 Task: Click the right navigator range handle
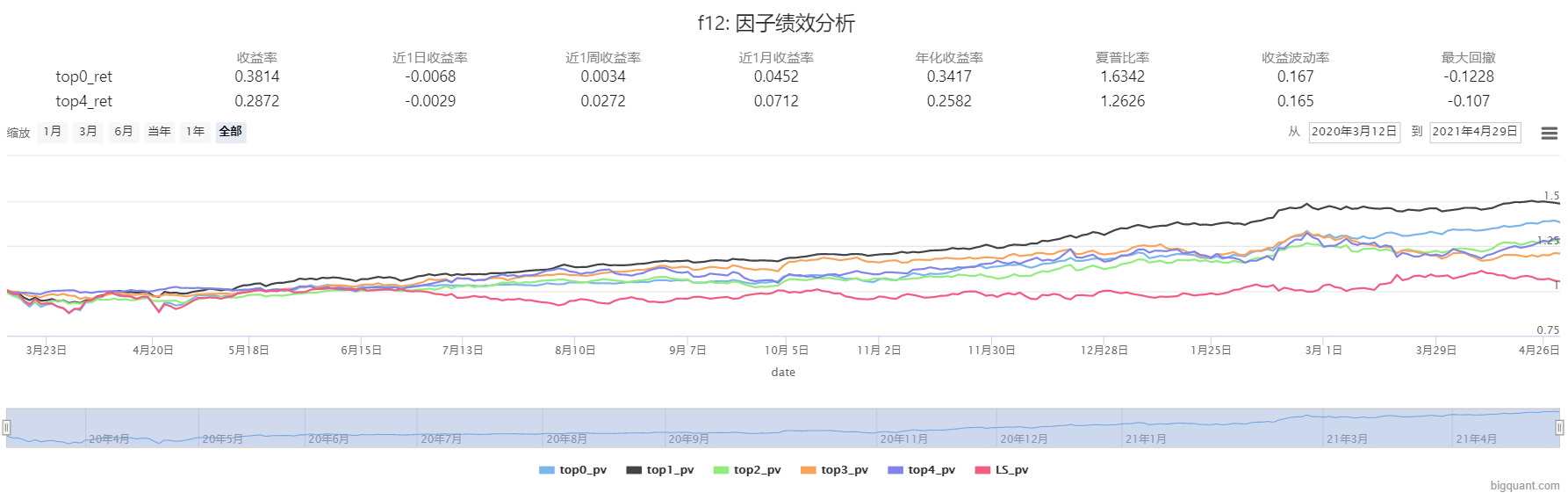coord(1559,428)
